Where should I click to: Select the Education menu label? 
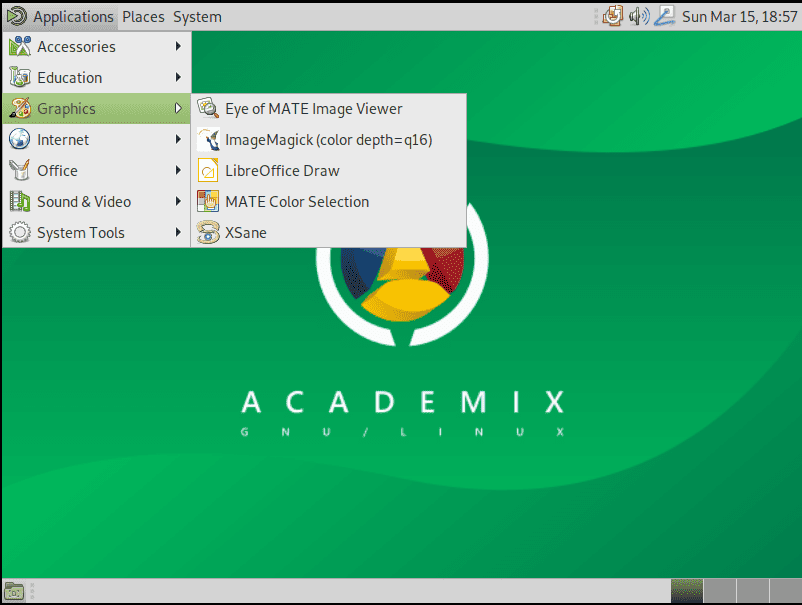[70, 78]
